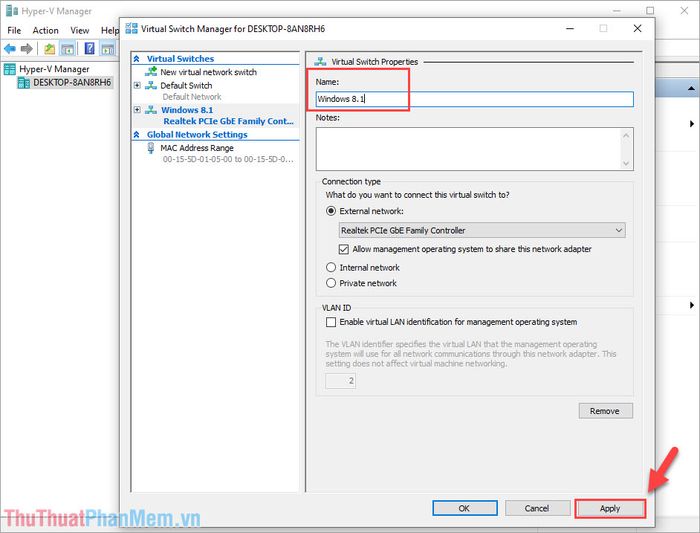Screen dimensions: 700x533
Task: Collapse the Virtual Switches section
Action: click(137, 59)
